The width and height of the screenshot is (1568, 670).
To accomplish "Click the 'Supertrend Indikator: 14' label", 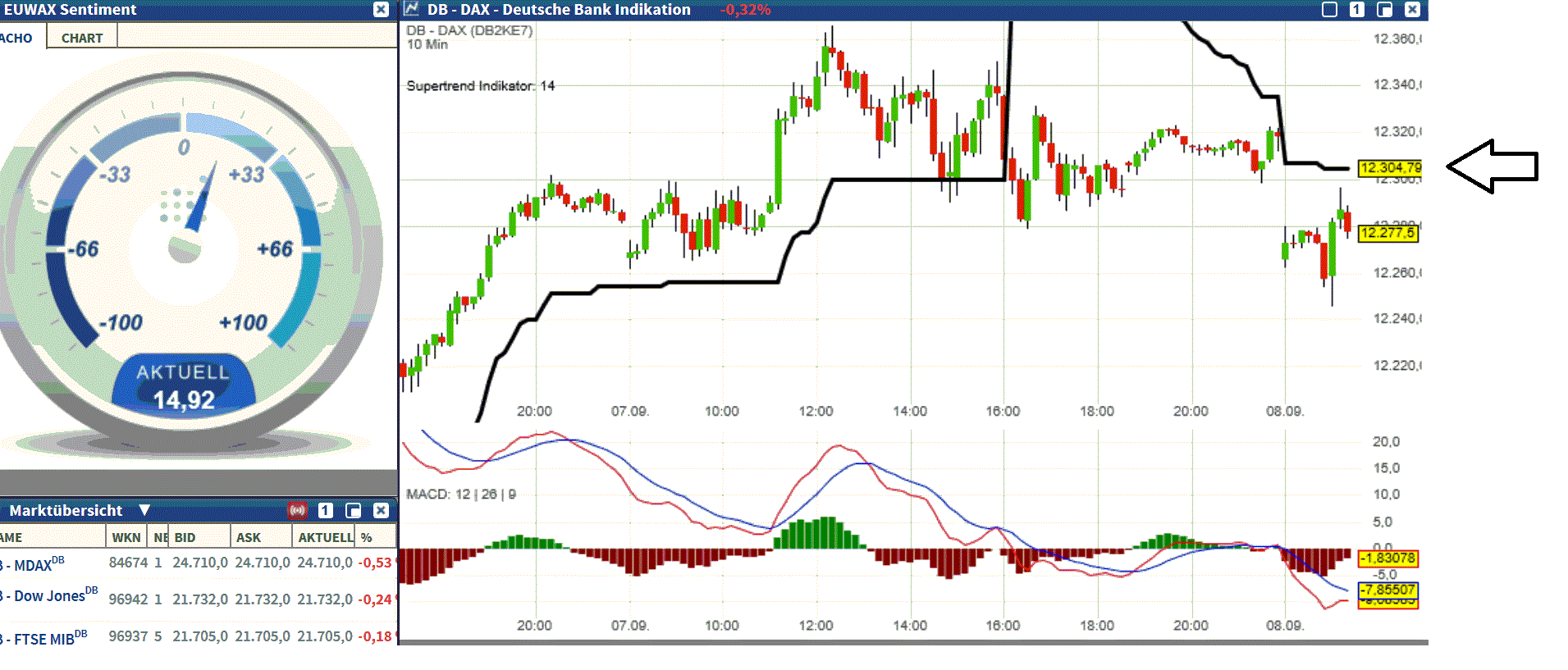I will tap(481, 86).
